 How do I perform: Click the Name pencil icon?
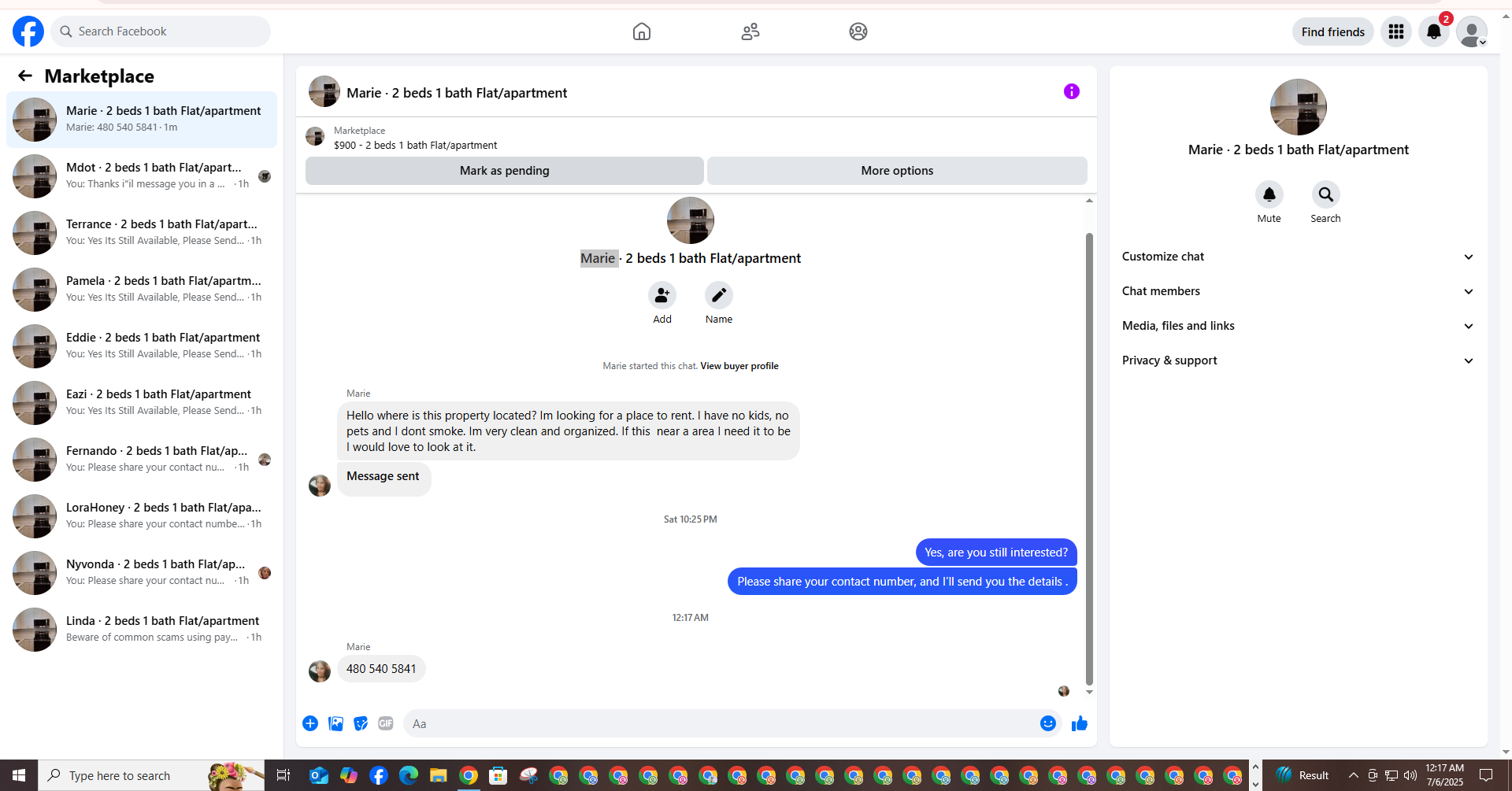pyautogui.click(x=719, y=295)
